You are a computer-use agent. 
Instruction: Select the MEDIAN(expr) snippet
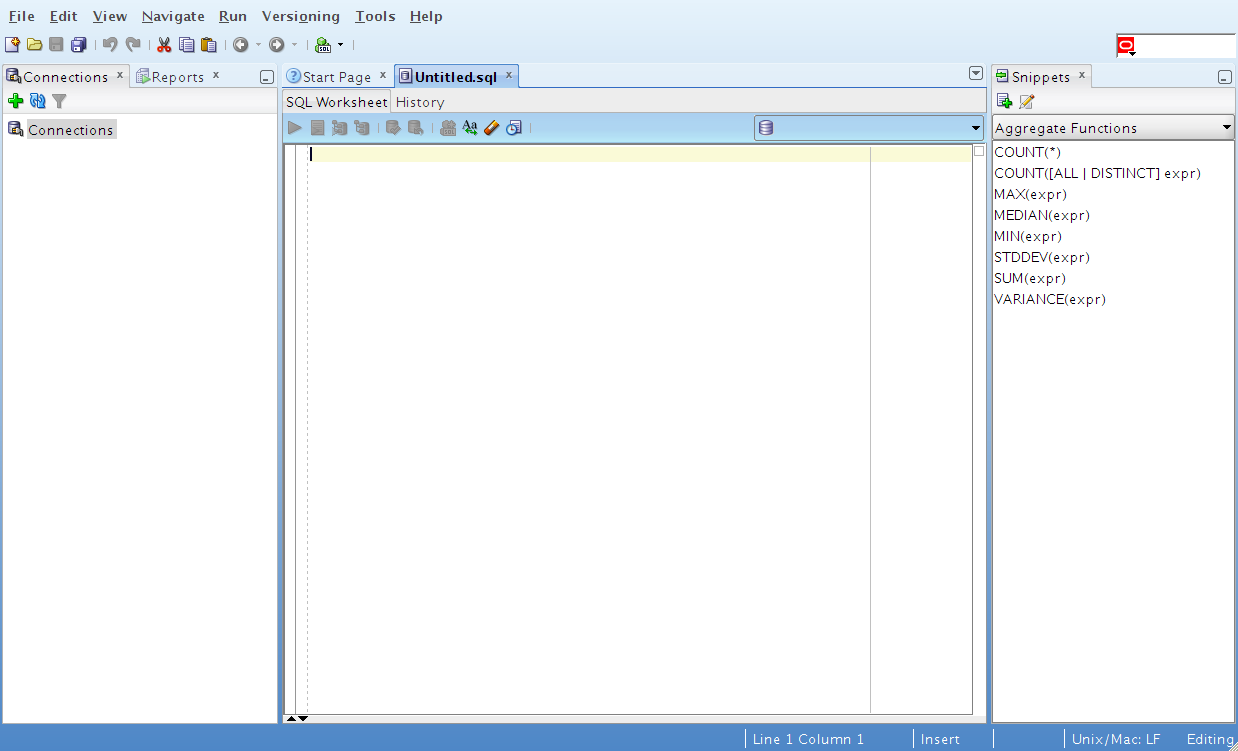1041,215
